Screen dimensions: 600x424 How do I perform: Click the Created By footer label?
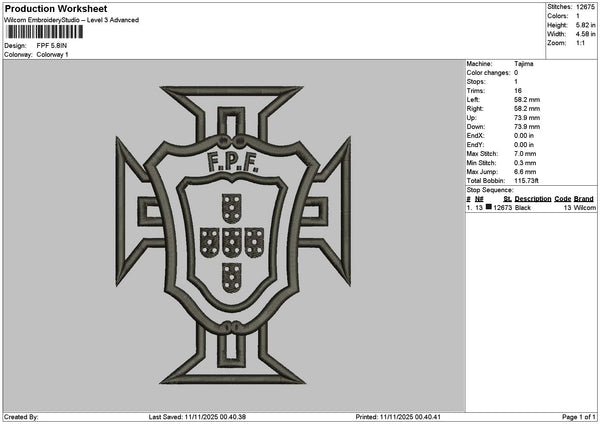click(21, 417)
